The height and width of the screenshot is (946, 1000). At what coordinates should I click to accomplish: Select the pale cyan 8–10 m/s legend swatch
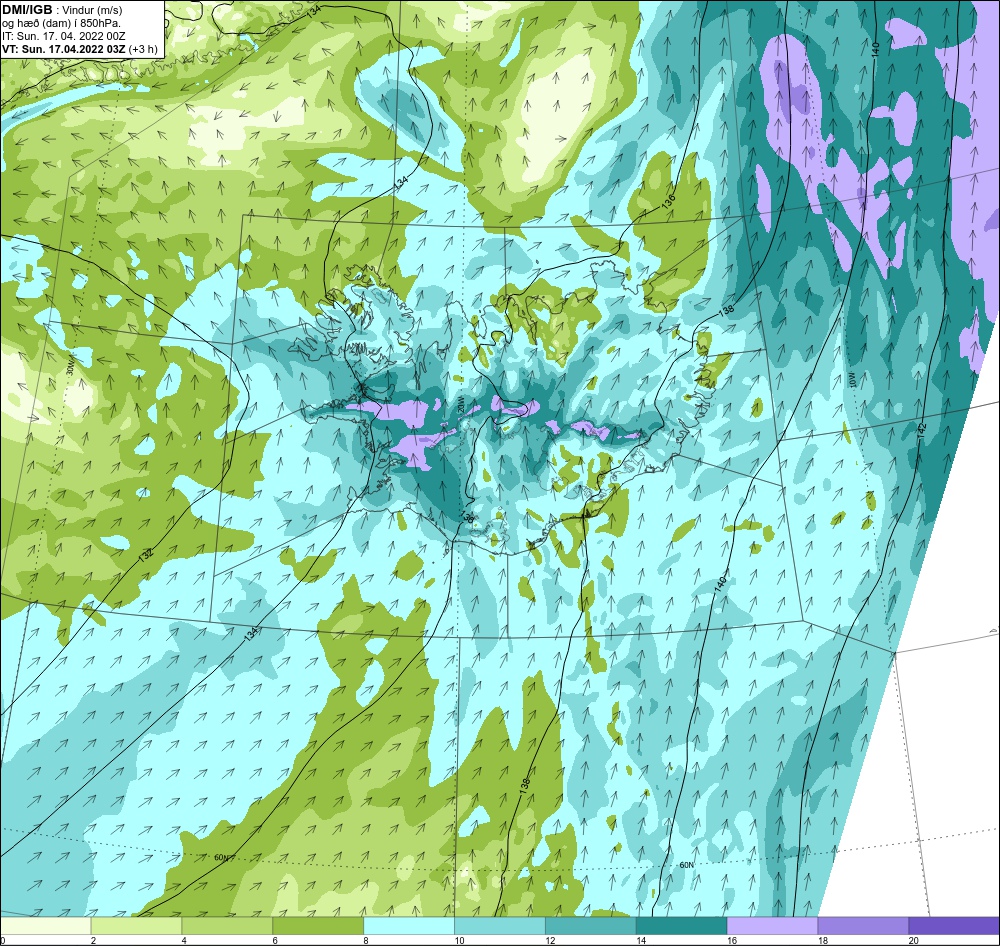click(x=409, y=925)
